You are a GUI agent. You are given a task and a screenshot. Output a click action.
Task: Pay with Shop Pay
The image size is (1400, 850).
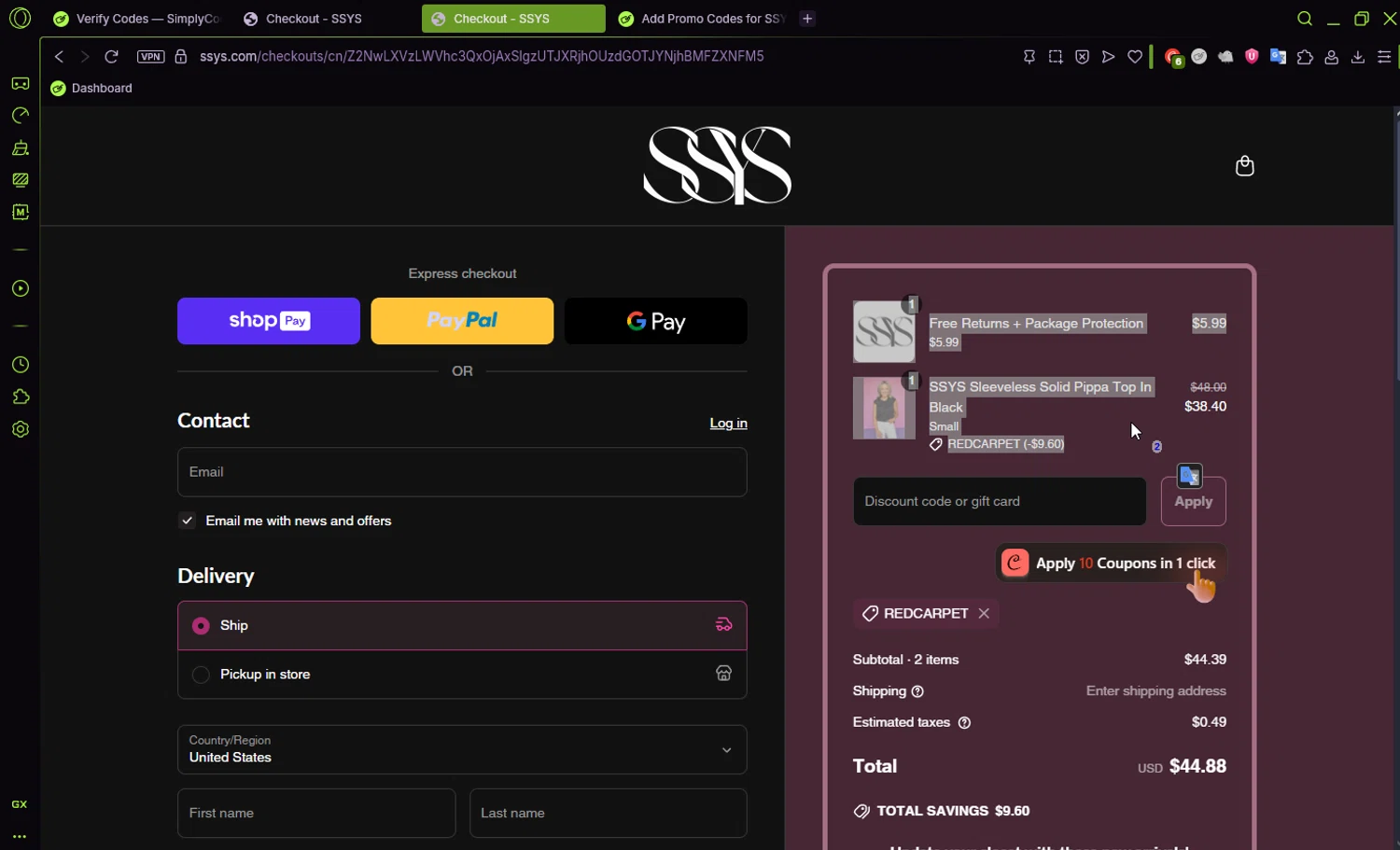(x=269, y=321)
